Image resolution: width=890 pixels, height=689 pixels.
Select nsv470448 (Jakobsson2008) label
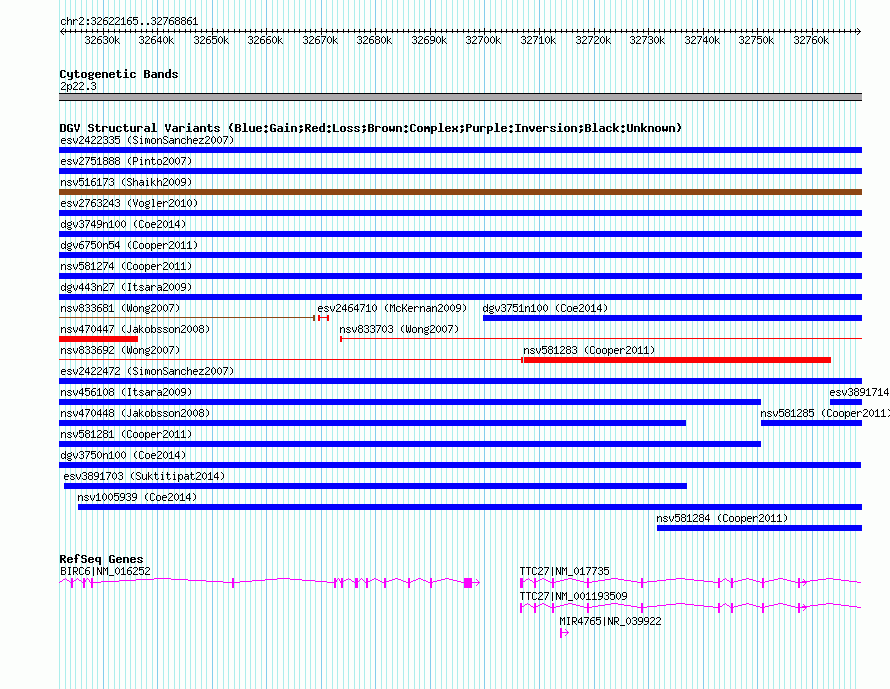[135, 413]
